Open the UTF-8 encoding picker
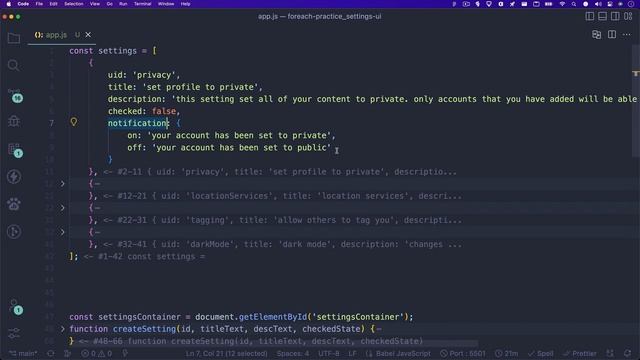640x360 pixels. click(x=329, y=353)
